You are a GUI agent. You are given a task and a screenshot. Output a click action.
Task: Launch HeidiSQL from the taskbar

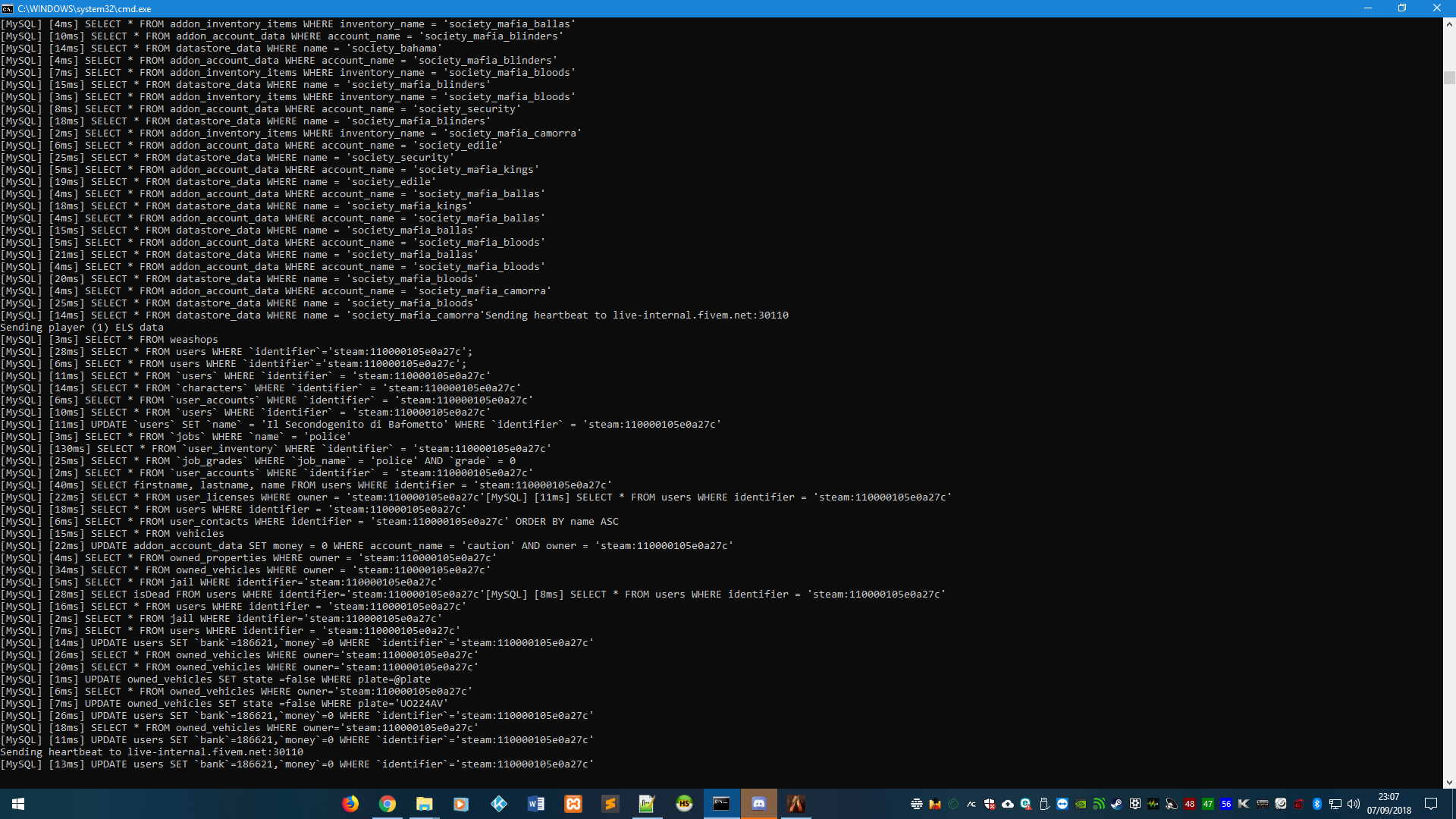(x=684, y=804)
